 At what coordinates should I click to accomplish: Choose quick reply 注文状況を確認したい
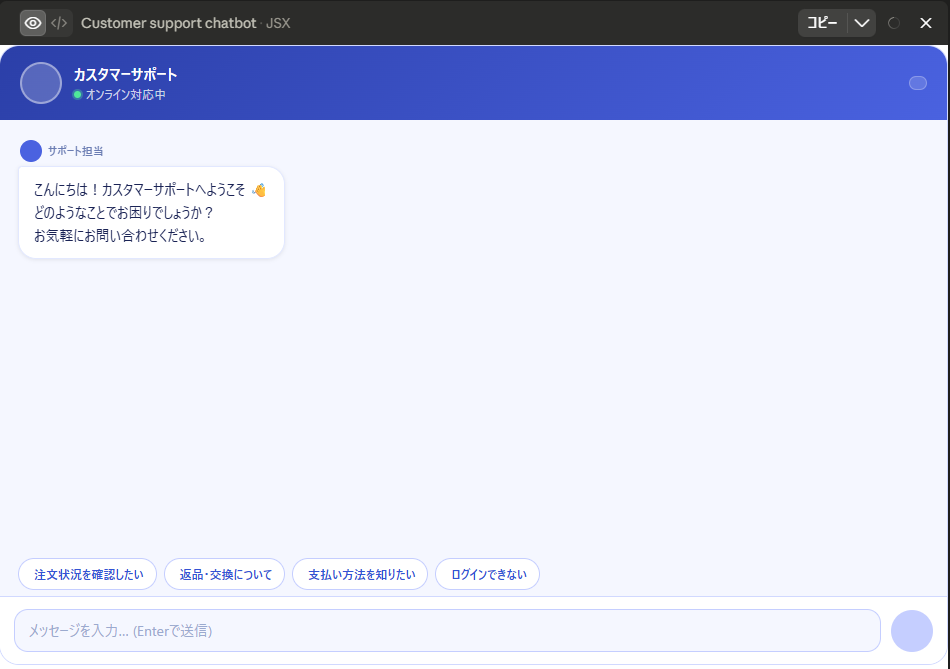(x=88, y=574)
